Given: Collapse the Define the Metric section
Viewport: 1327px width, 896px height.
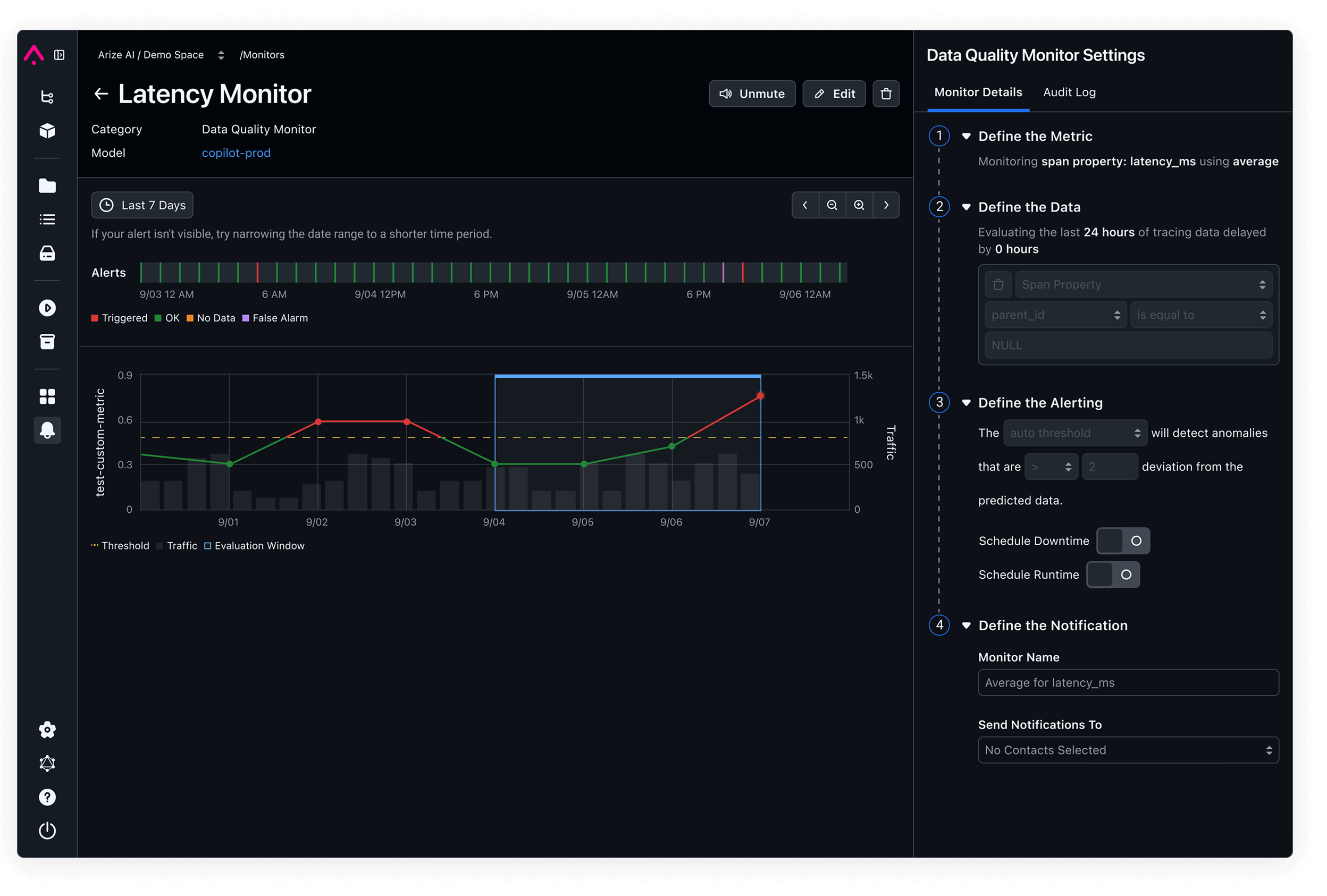Looking at the screenshot, I should coord(966,137).
